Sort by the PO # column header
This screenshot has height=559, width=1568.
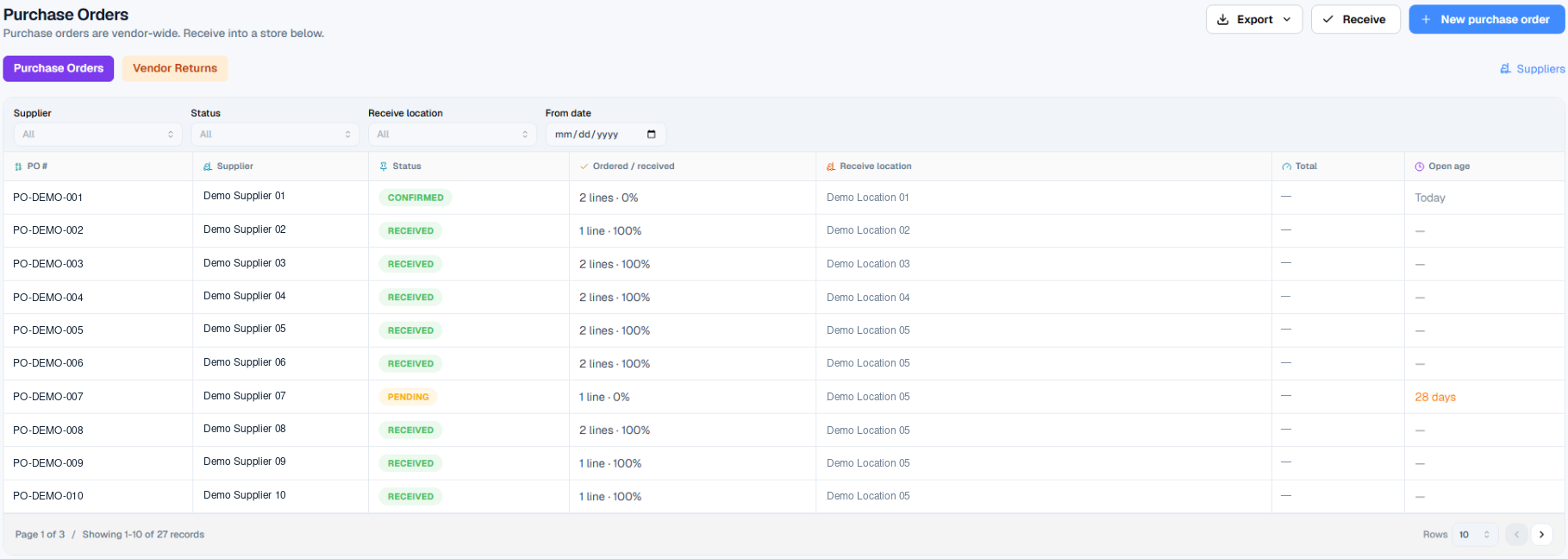tap(37, 166)
